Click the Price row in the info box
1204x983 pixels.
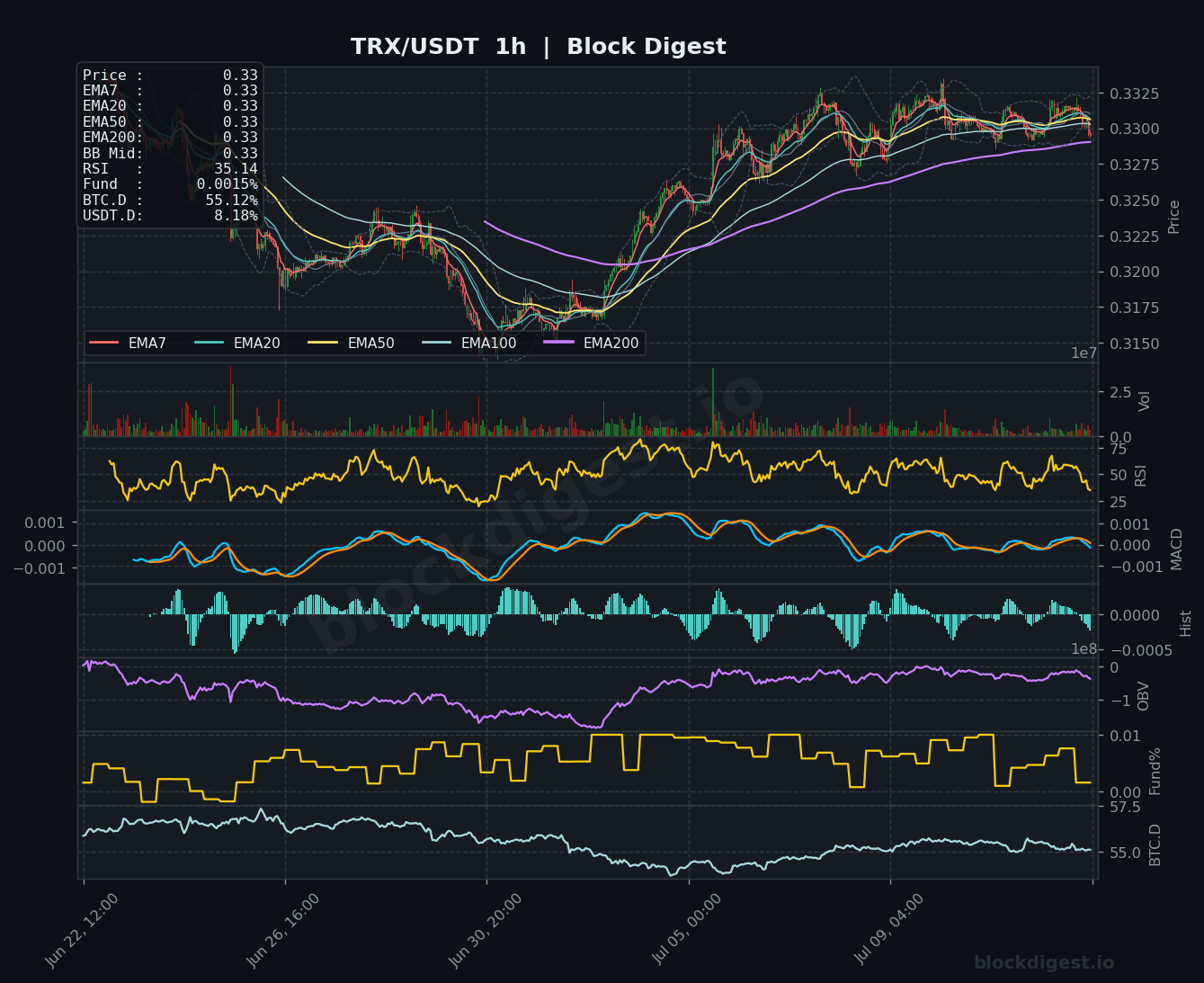tap(171, 76)
